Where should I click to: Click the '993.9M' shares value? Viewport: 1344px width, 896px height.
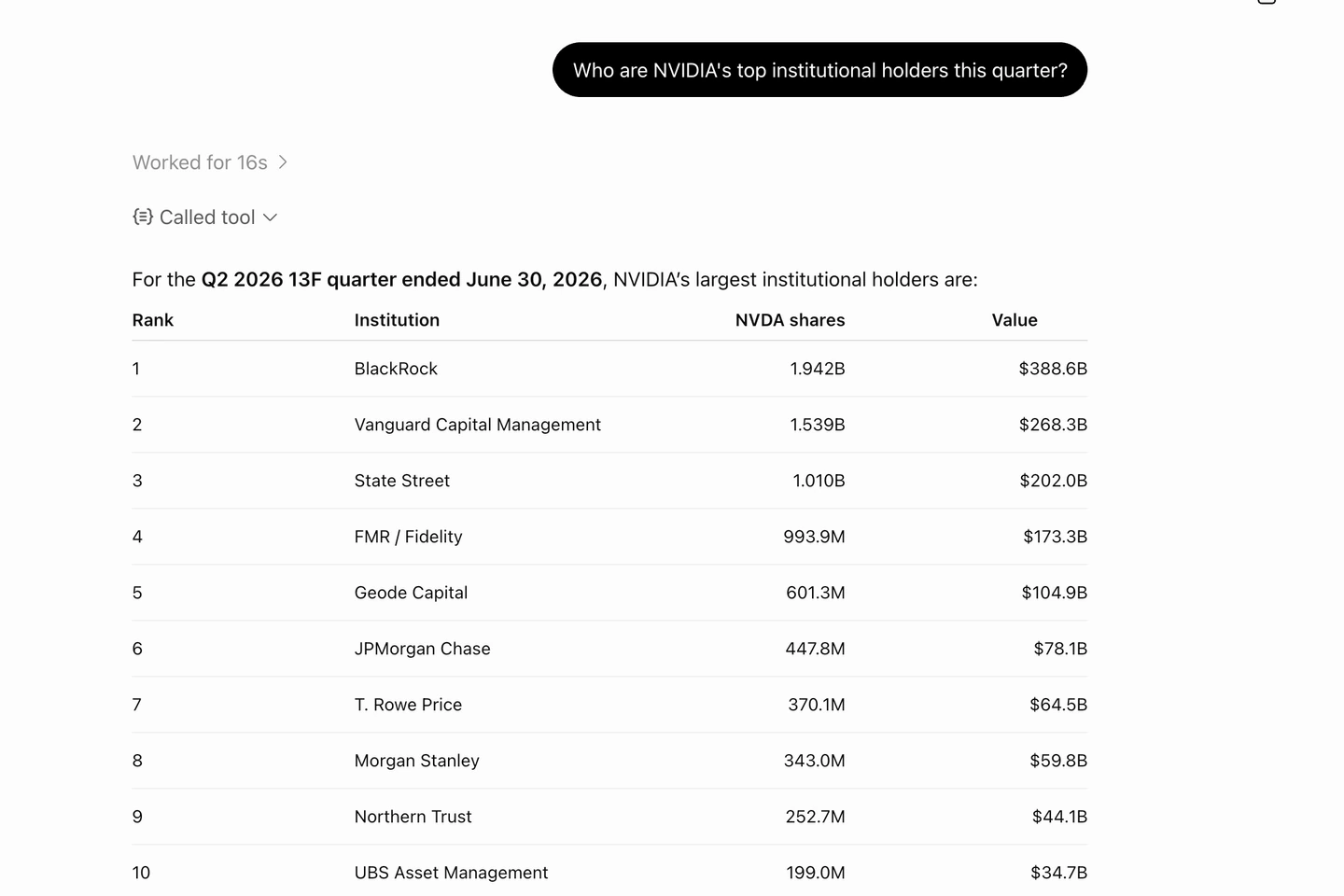pos(814,537)
